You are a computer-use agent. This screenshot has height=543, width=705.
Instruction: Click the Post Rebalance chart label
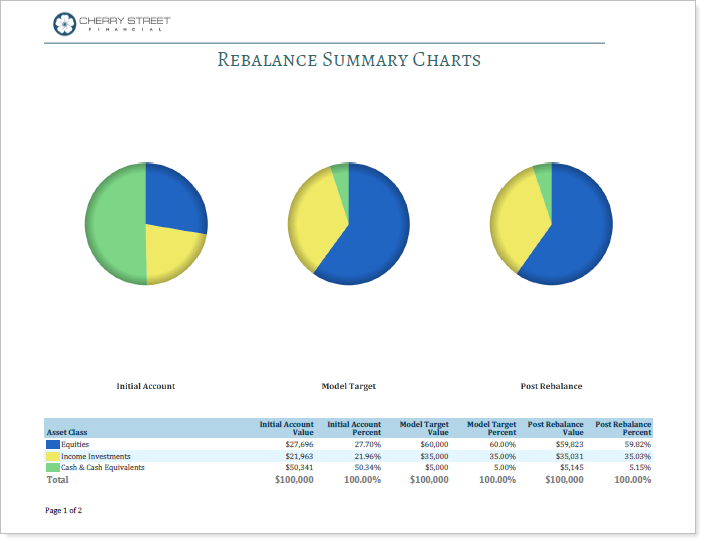coord(551,386)
